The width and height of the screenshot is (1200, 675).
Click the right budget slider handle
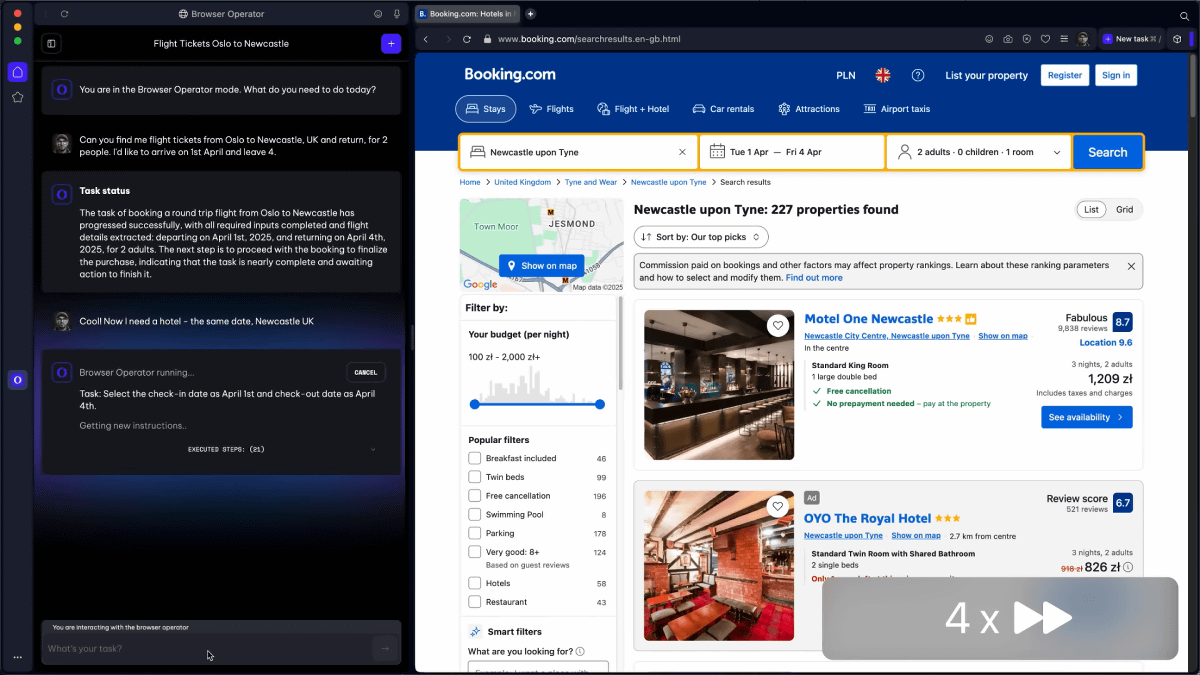(x=600, y=404)
